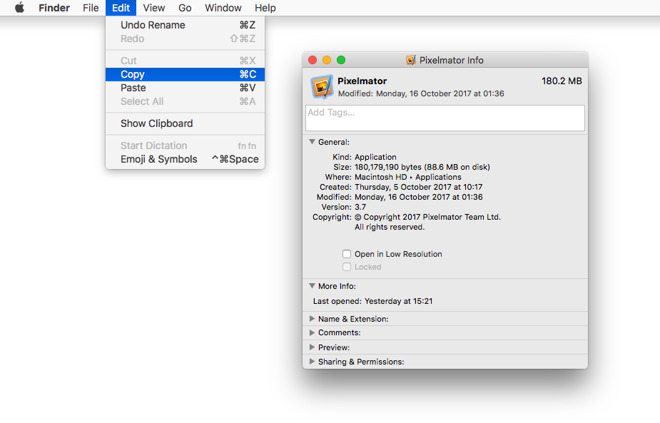This screenshot has height=423, width=660.
Task: Click the Pixelmator name in header
Action: click(x=362, y=81)
